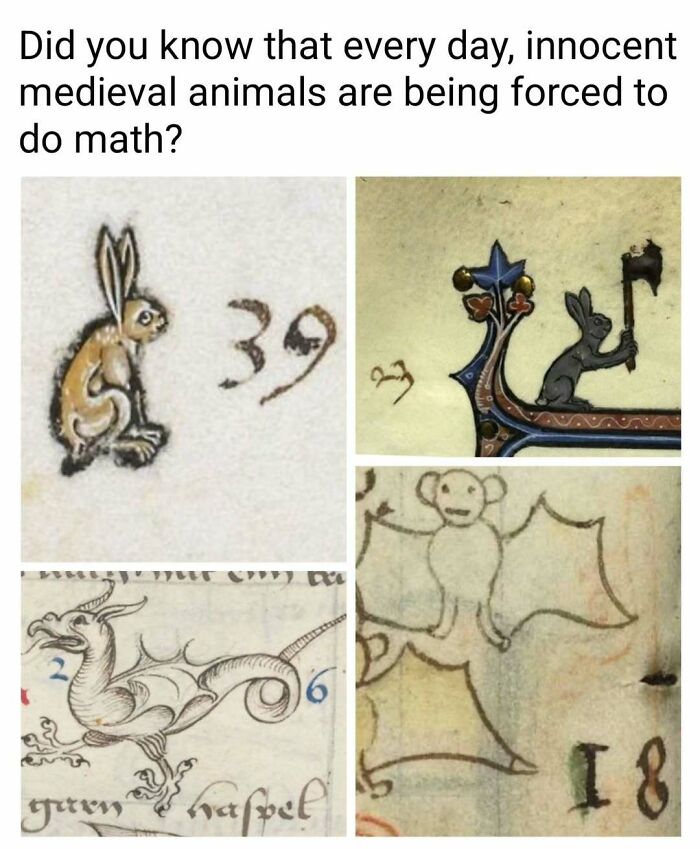The width and height of the screenshot is (700, 849).
Task: Click the word "medieval" in caption
Action: tap(98, 92)
